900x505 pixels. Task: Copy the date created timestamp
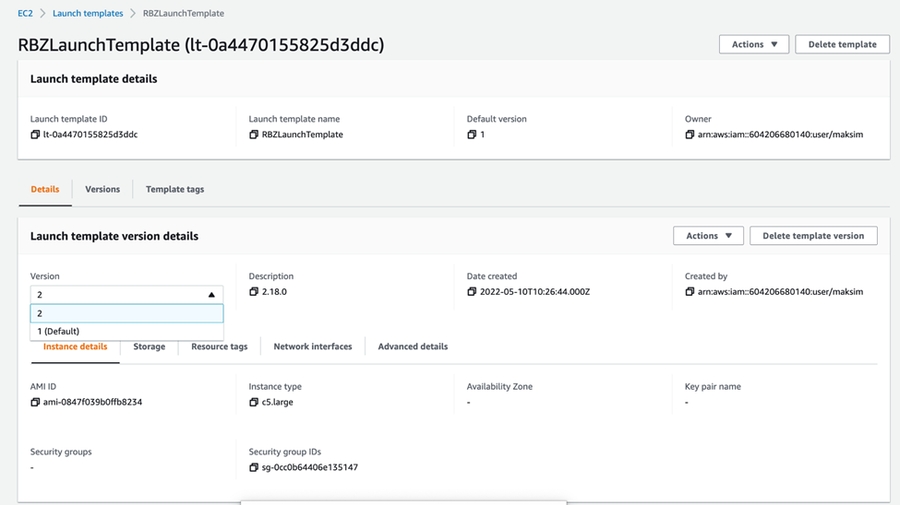(x=472, y=292)
